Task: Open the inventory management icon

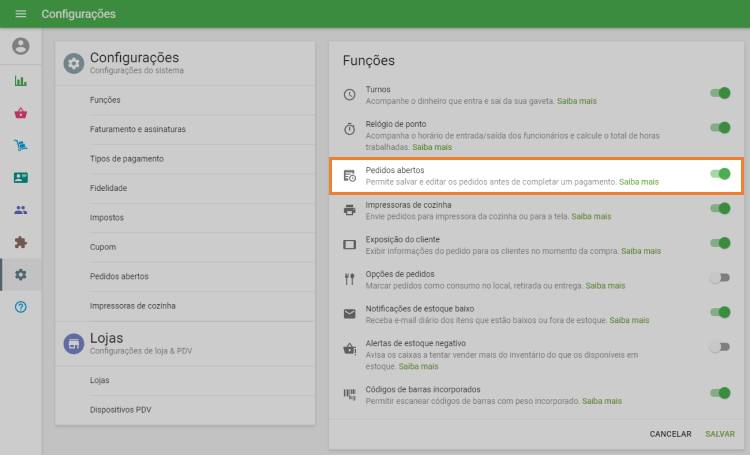Action: (x=21, y=145)
